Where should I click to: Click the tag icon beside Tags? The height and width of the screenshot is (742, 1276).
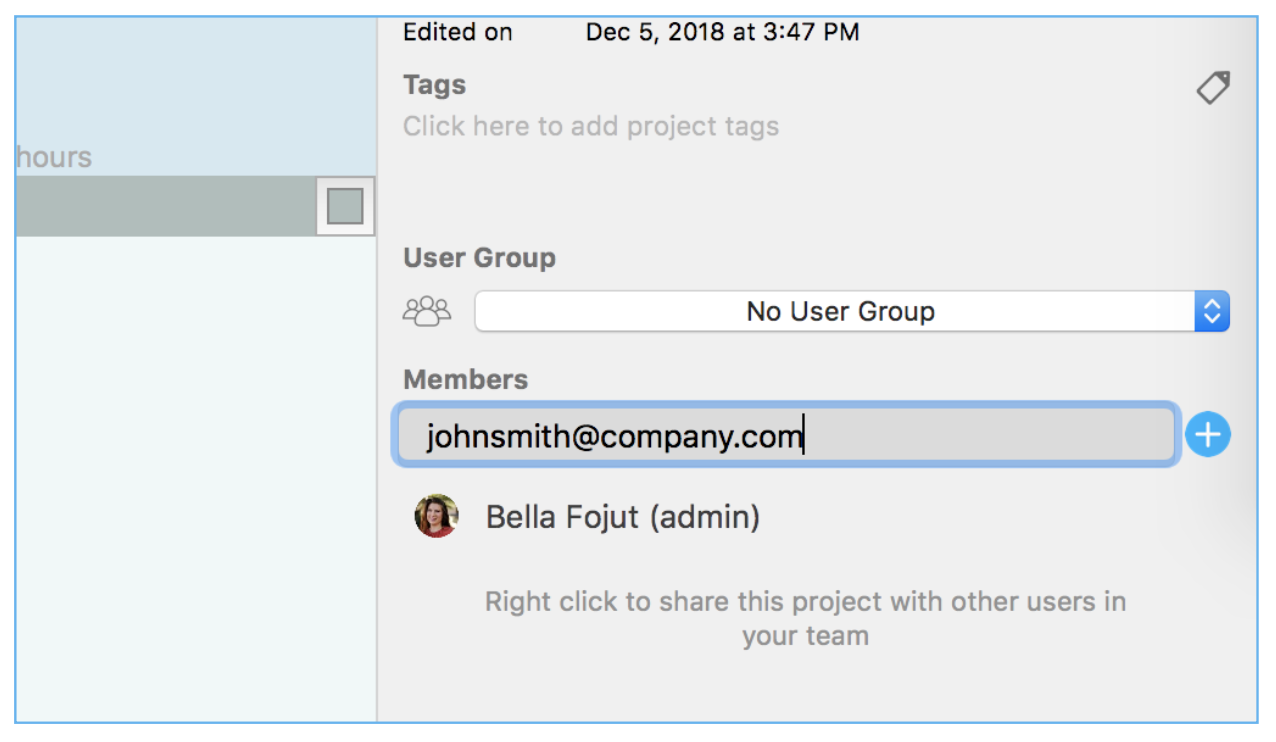tap(1213, 88)
